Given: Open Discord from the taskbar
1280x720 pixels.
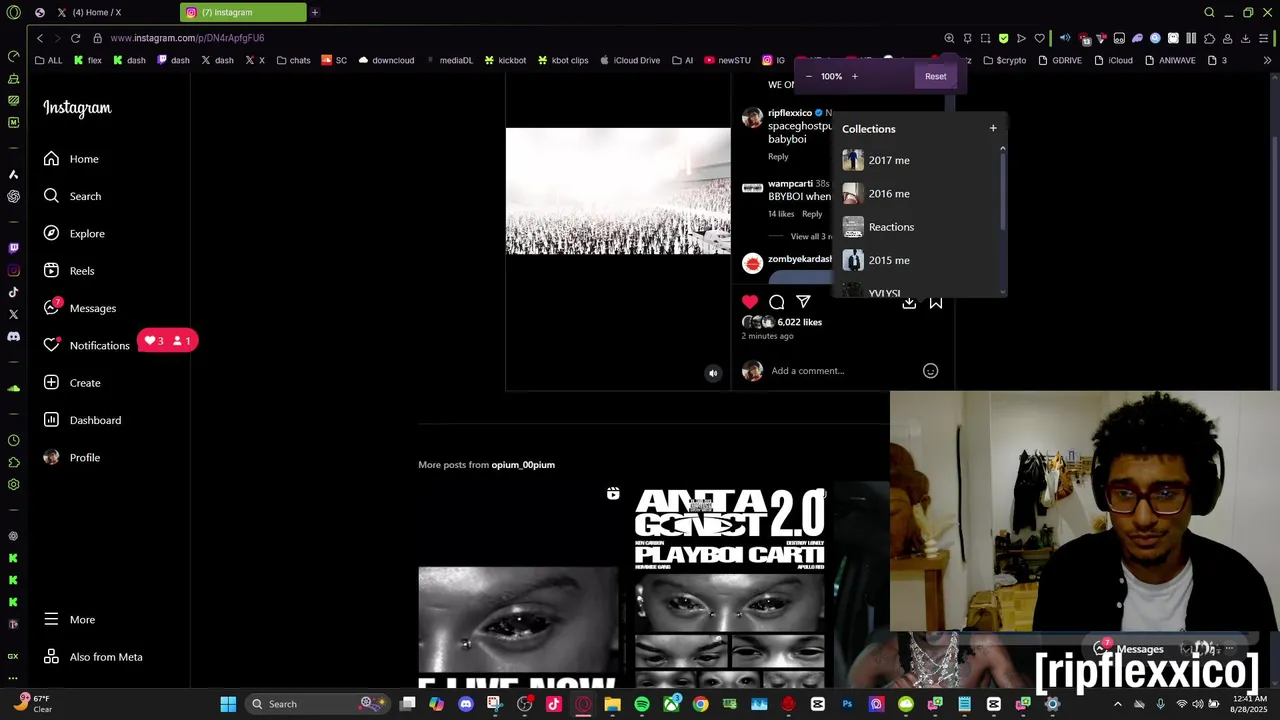Looking at the screenshot, I should [x=465, y=704].
